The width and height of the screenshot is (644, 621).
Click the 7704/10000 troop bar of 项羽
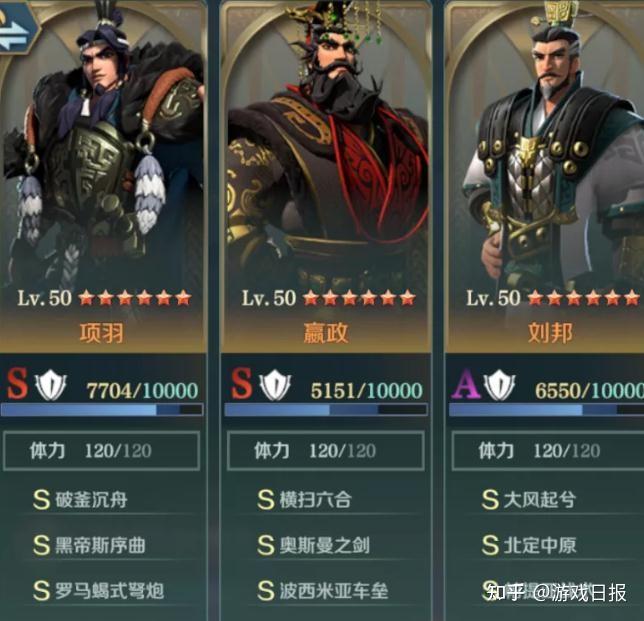tap(102, 409)
